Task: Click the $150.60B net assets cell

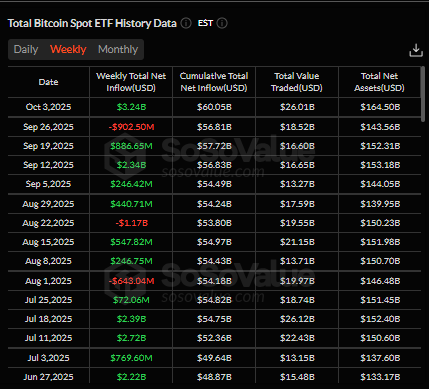Action: [380, 338]
